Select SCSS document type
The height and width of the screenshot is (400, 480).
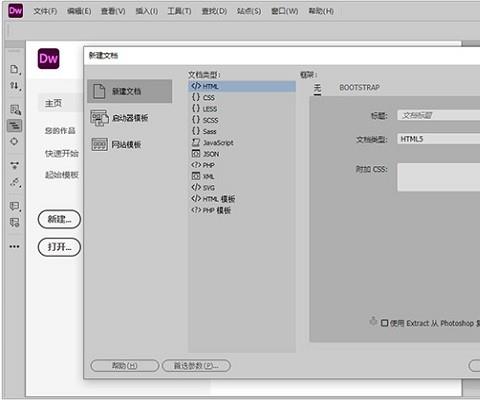[242, 120]
